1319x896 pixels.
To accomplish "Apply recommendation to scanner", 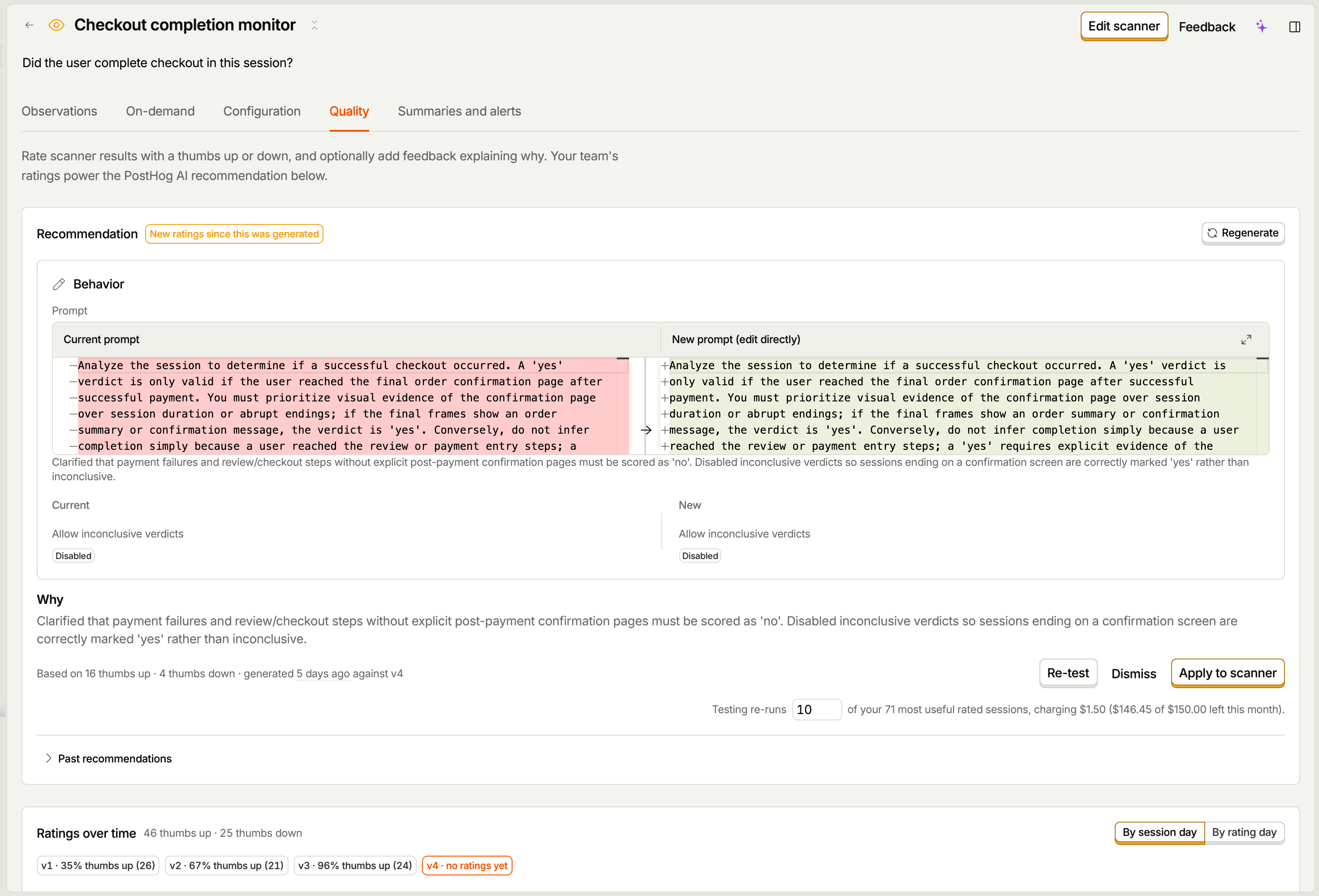I will 1228,673.
